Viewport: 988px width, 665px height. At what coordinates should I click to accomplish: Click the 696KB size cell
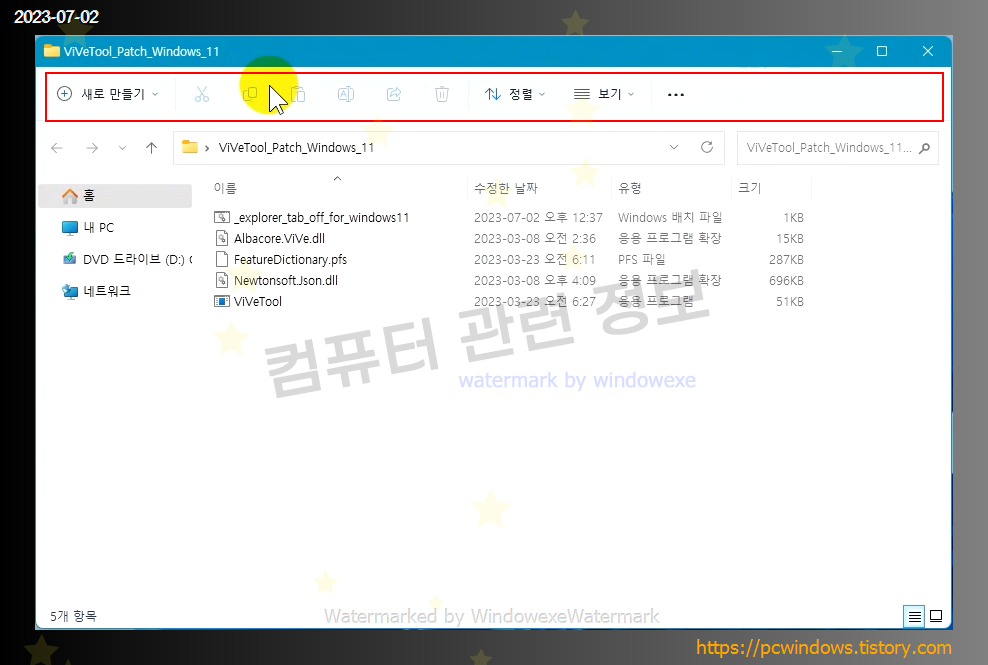(x=786, y=280)
